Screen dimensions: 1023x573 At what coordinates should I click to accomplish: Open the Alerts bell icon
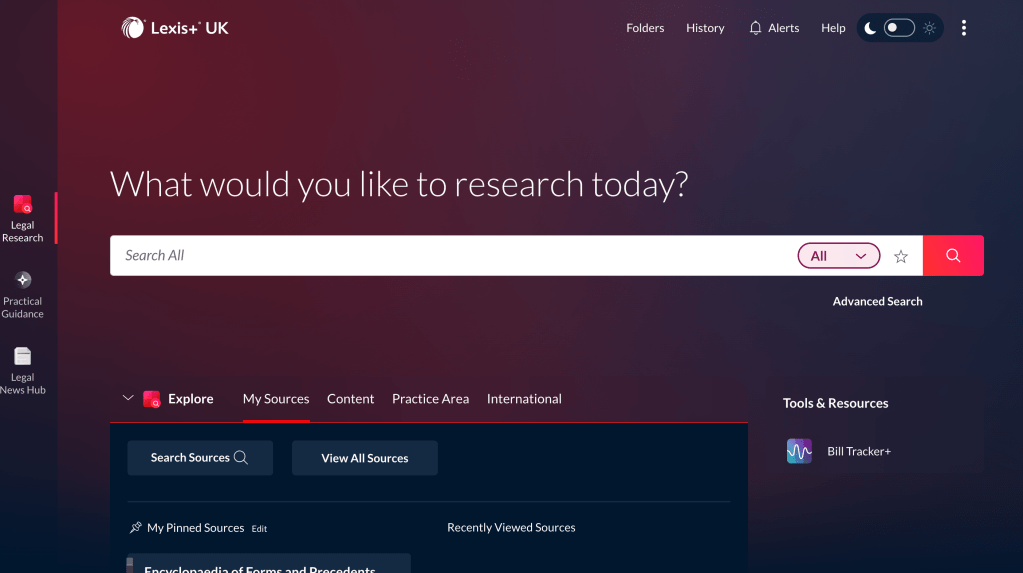756,28
